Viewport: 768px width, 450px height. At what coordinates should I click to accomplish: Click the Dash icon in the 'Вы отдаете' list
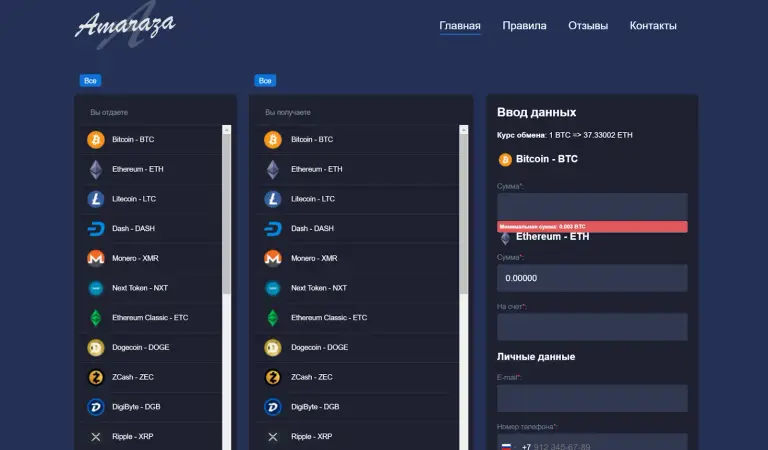(96, 229)
